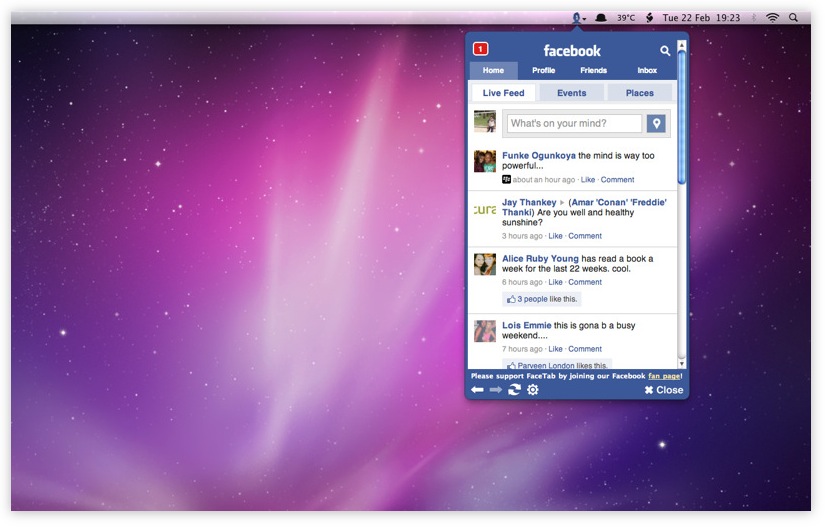Comment on Funke Ogunkoya's post

617,180
